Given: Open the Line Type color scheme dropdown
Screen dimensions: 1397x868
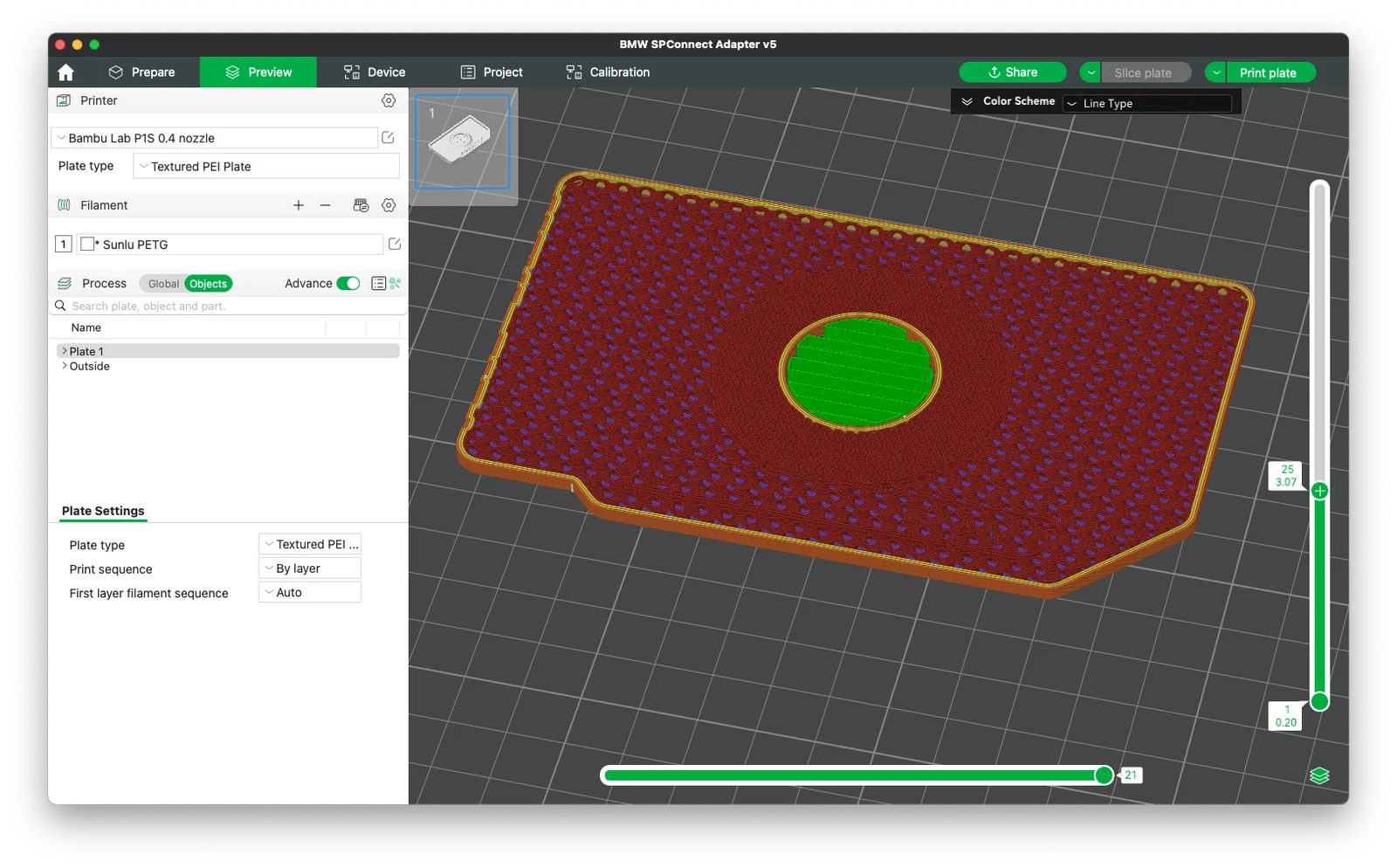Looking at the screenshot, I should tap(1147, 103).
